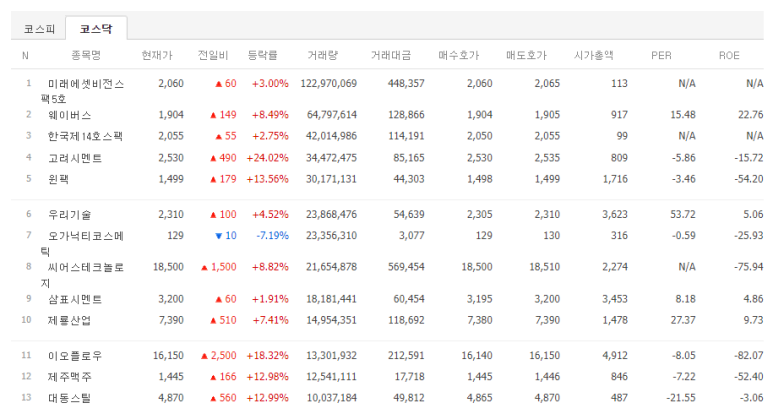This screenshot has width=773, height=414.
Task: Click the 거래량 column header
Action: click(323, 55)
